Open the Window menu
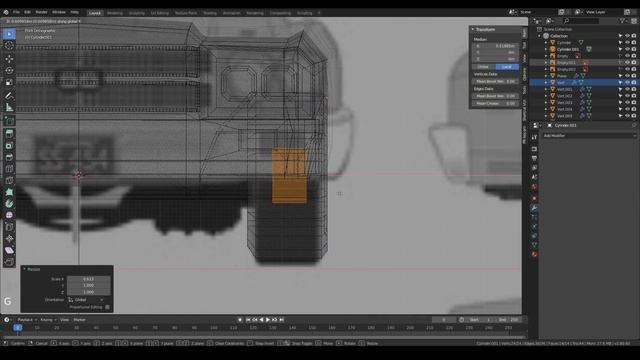Screen dimensions: 640x360 (59, 13)
